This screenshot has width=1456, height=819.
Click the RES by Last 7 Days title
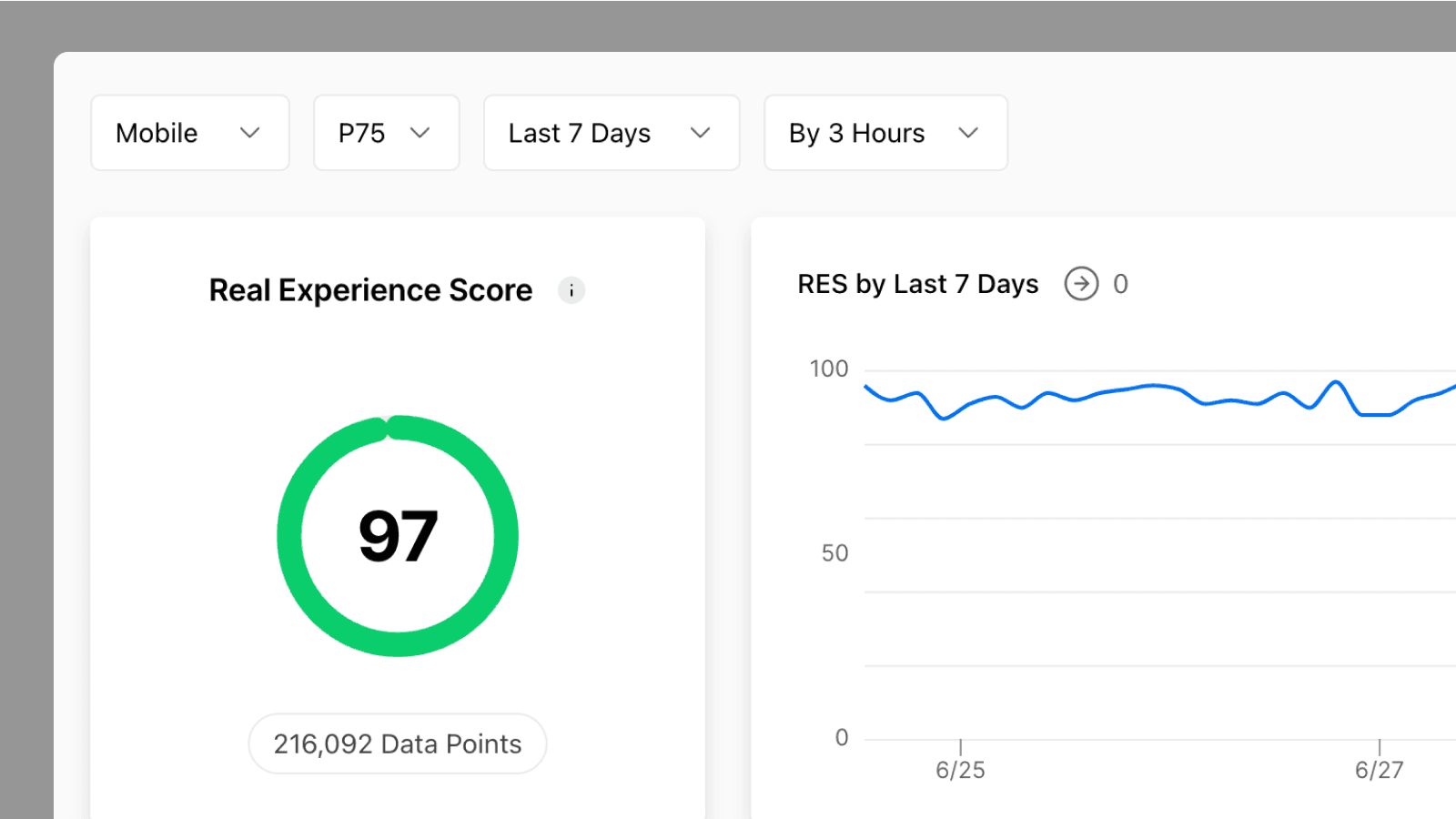(x=917, y=284)
